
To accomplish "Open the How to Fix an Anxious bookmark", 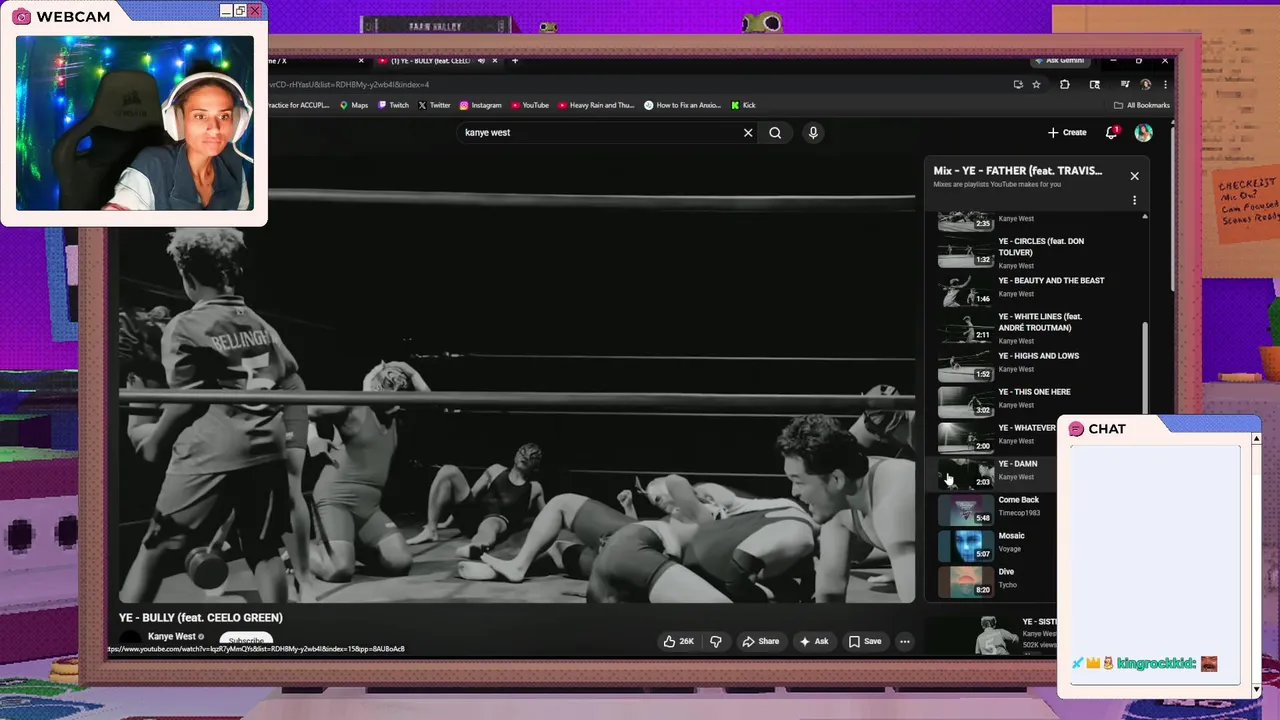I will (682, 105).
